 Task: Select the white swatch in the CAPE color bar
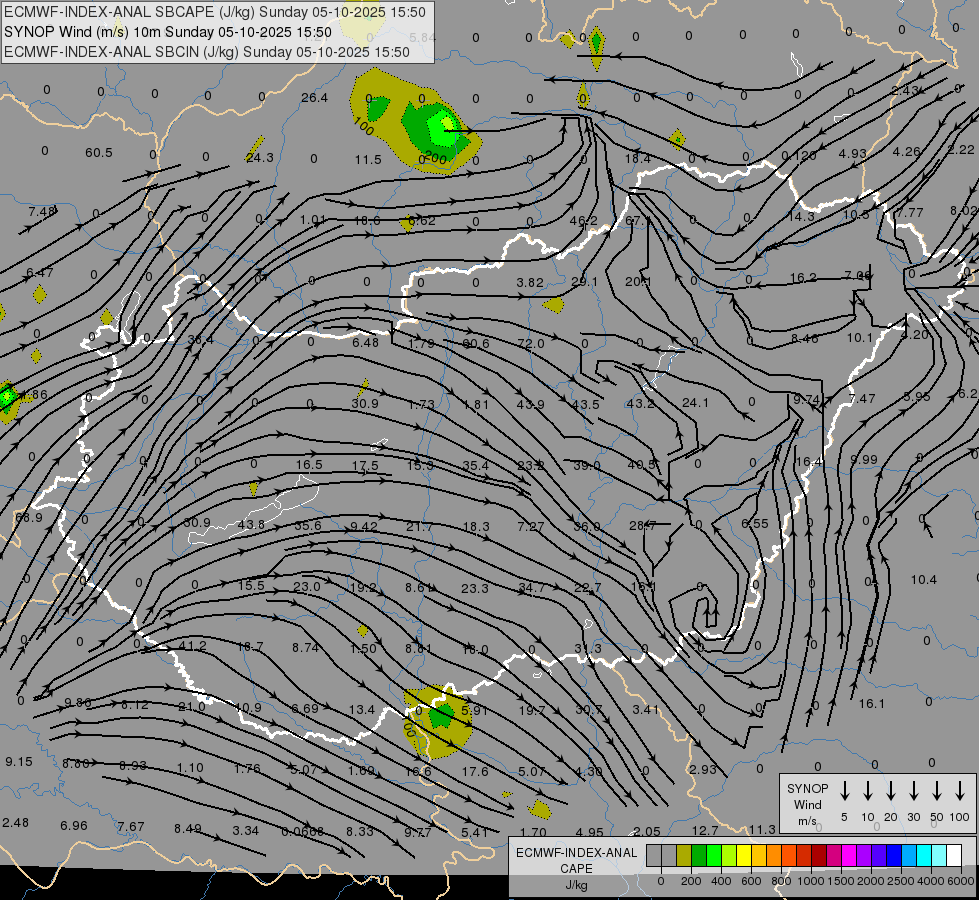point(954,856)
